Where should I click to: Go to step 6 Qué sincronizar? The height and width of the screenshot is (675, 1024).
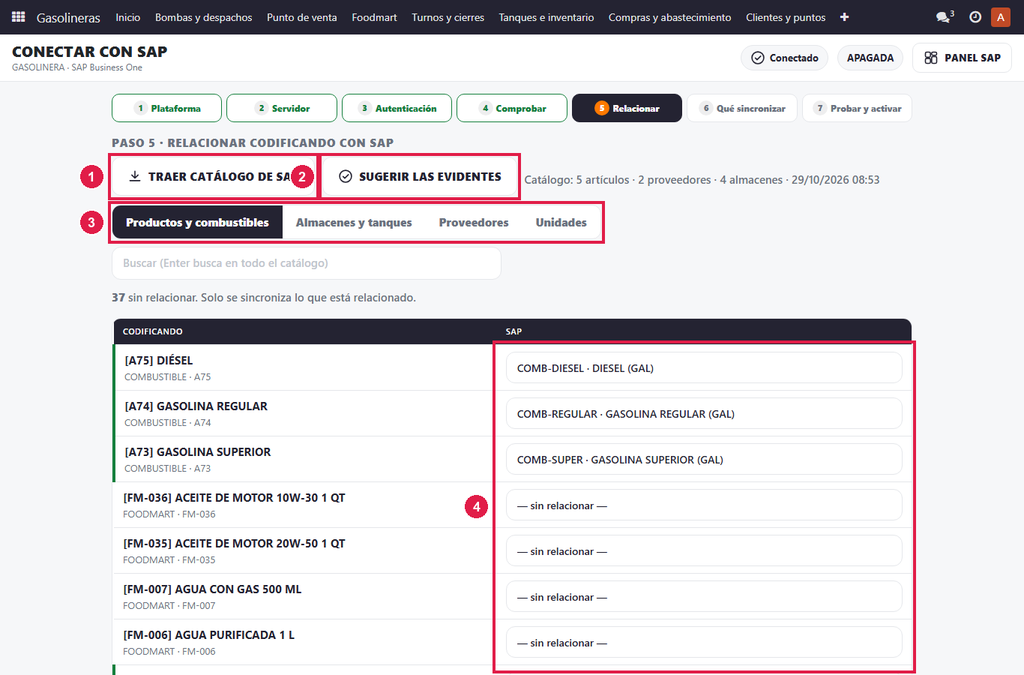[742, 108]
